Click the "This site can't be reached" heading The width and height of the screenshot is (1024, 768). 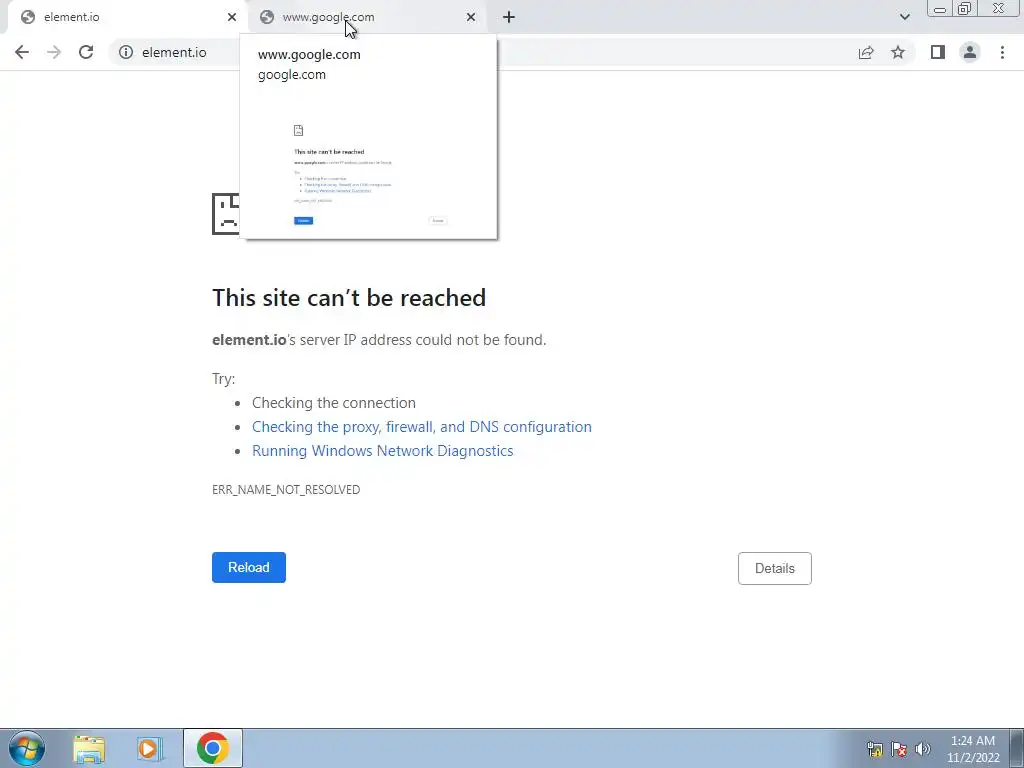tap(349, 298)
